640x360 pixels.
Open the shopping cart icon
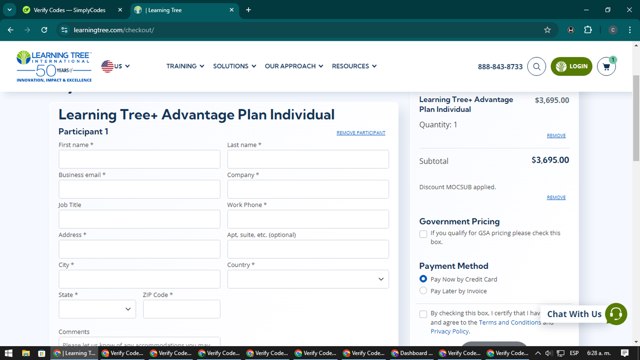tap(606, 66)
